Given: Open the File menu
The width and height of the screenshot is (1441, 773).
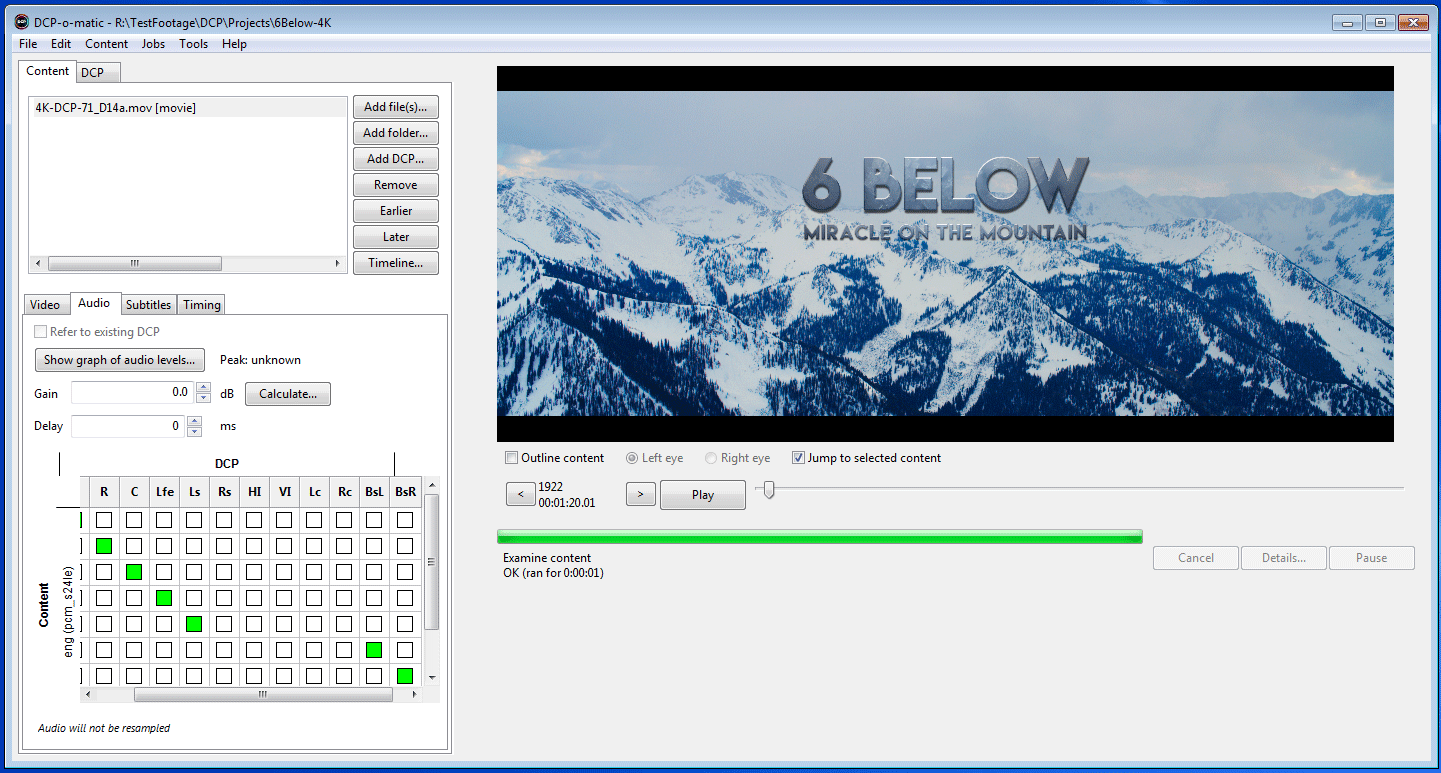Looking at the screenshot, I should click(28, 44).
